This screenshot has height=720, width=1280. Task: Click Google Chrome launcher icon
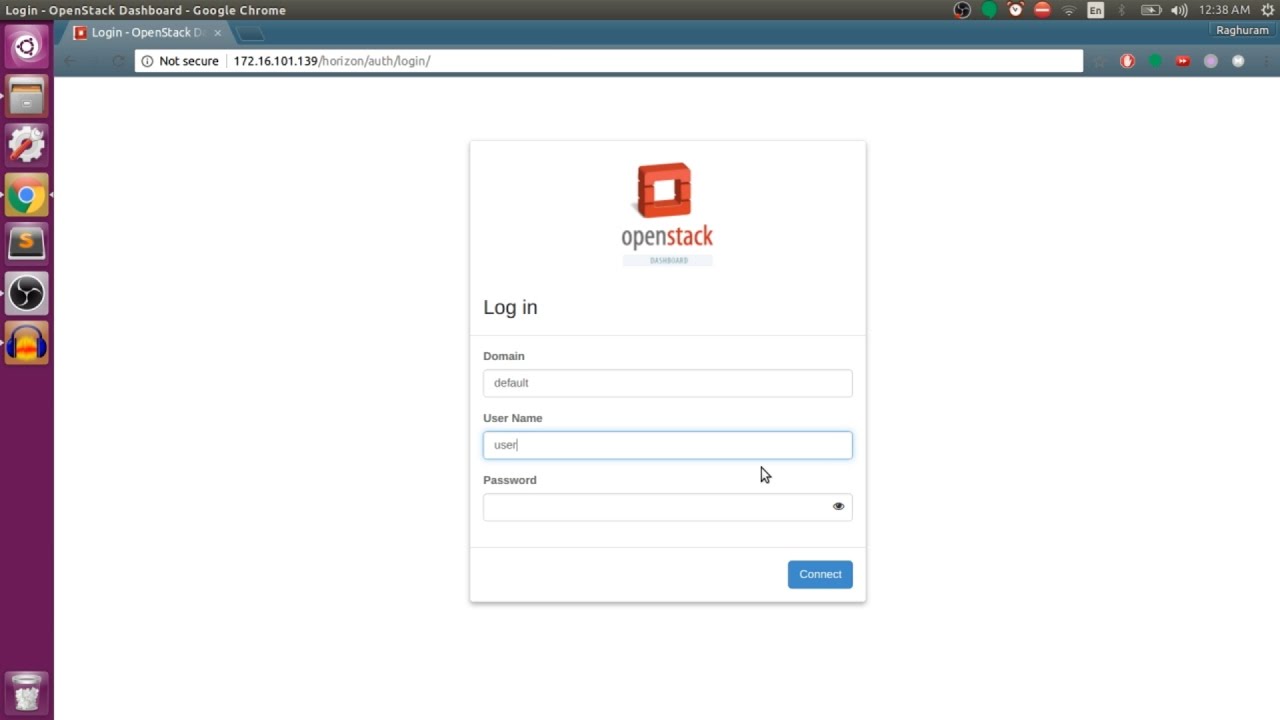tap(26, 195)
